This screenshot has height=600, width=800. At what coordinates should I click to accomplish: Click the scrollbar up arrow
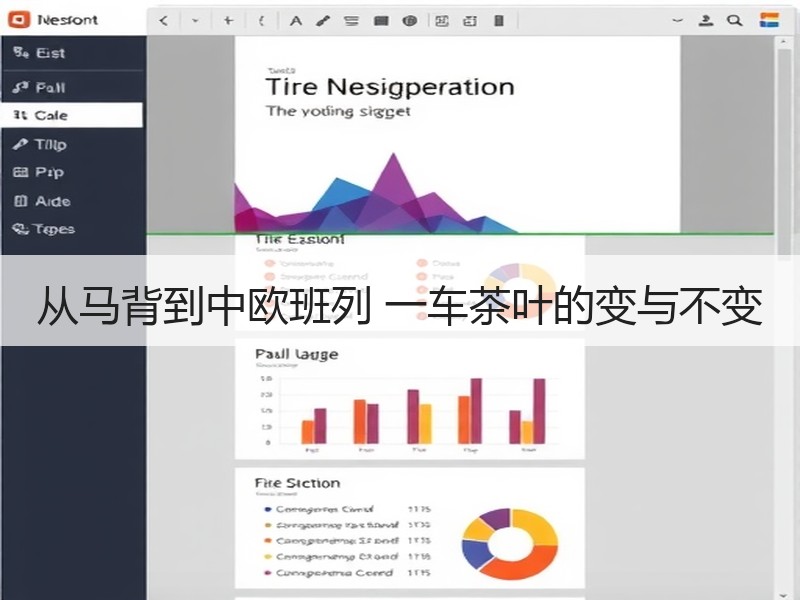point(784,42)
